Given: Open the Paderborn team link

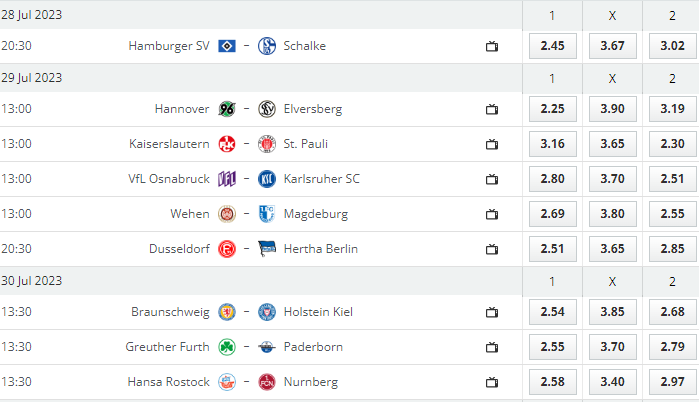Looking at the screenshot, I should coord(313,347).
